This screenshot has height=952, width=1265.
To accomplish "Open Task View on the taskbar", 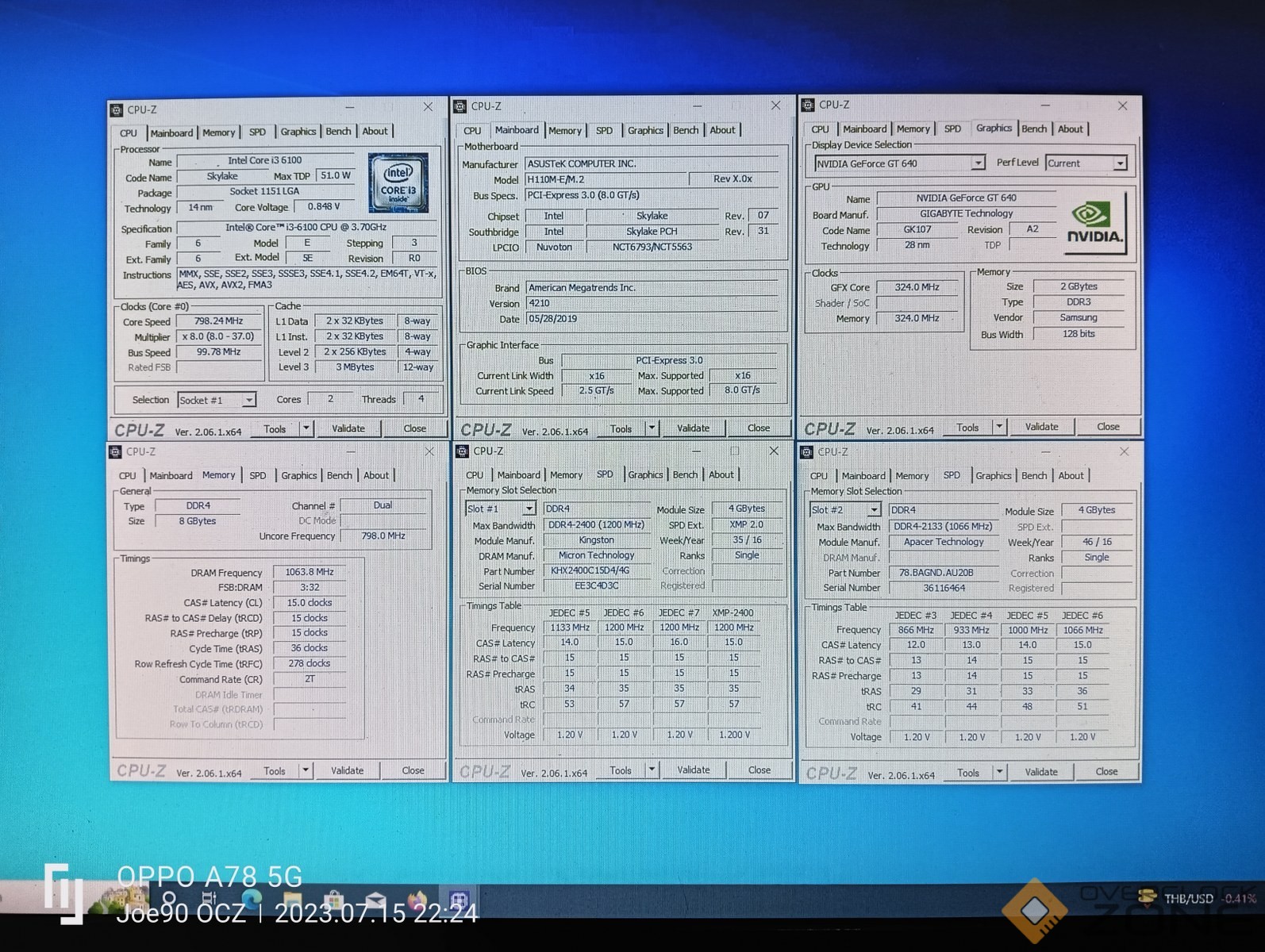I will click(x=210, y=900).
